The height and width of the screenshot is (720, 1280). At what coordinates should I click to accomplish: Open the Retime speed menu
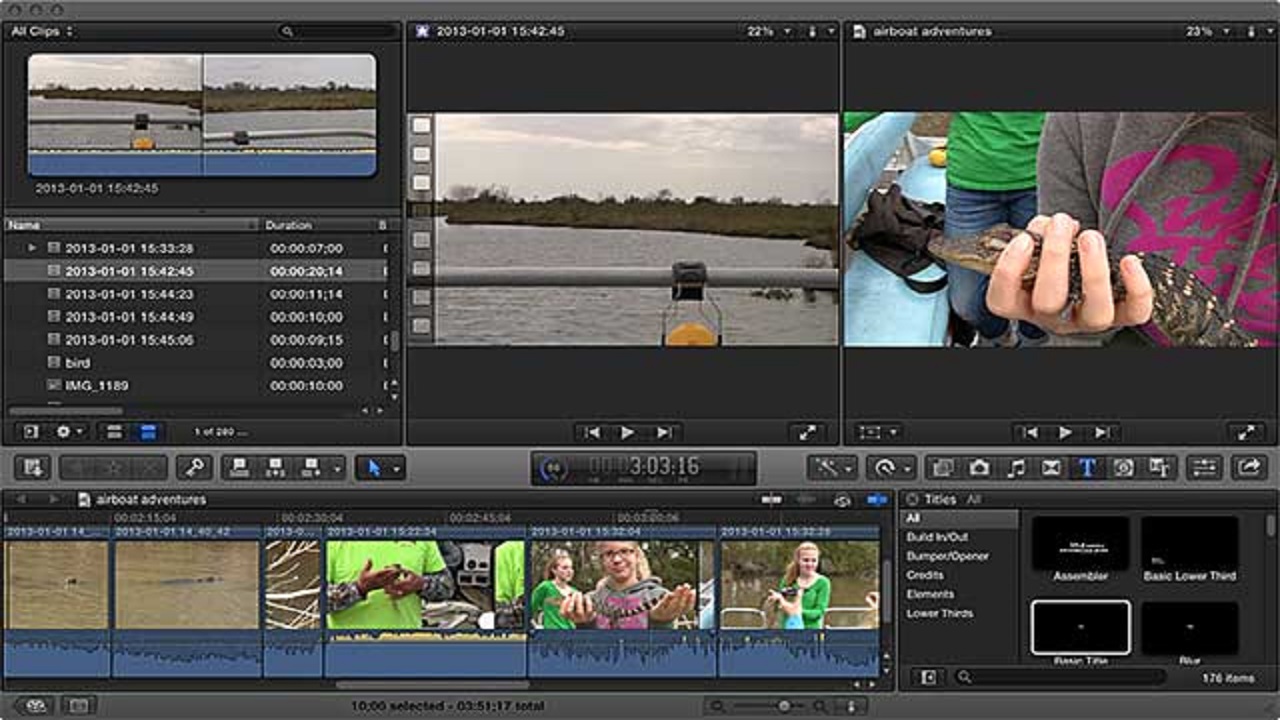click(x=892, y=467)
